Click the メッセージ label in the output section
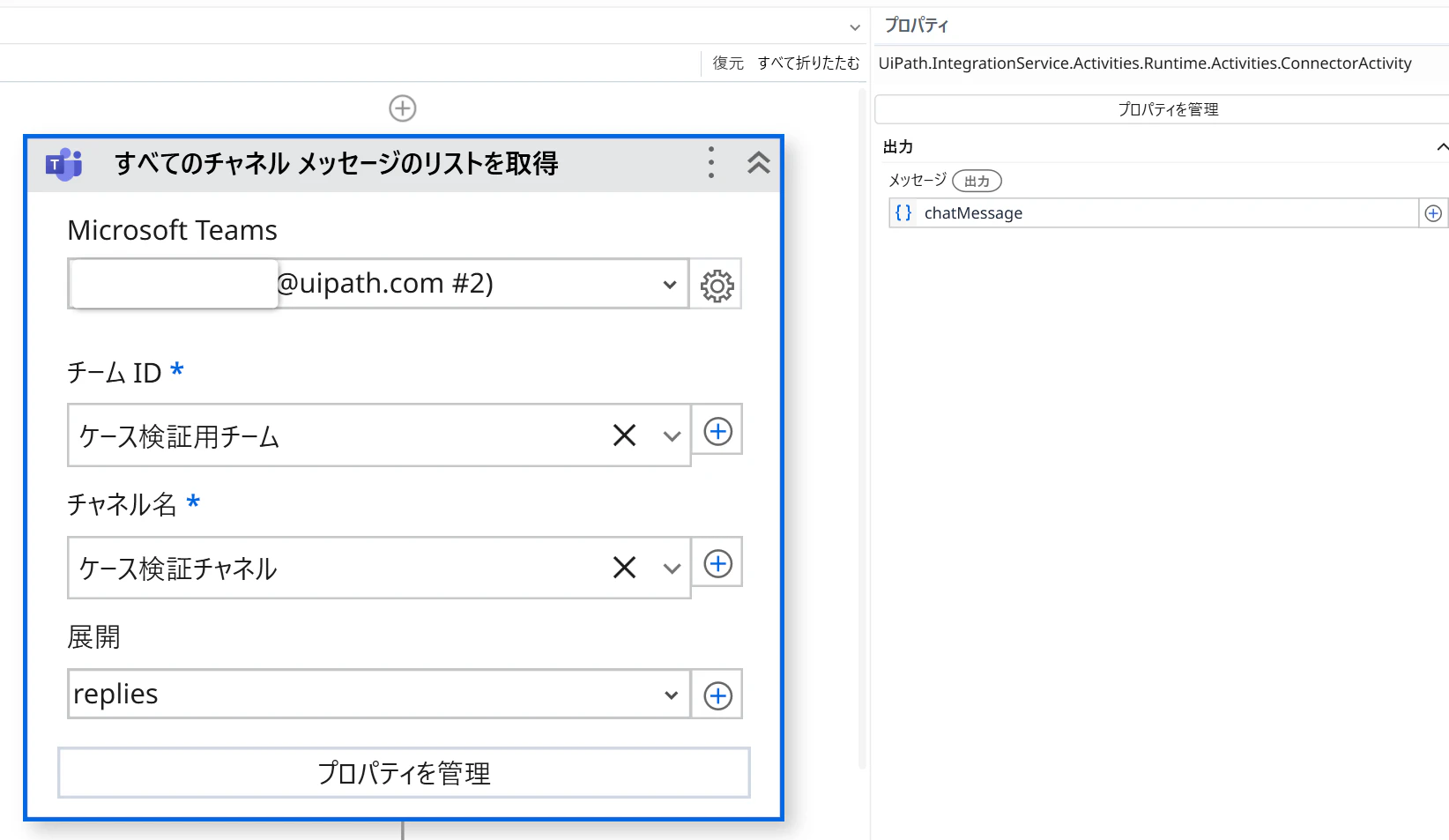This screenshot has width=1449, height=840. coord(918,181)
